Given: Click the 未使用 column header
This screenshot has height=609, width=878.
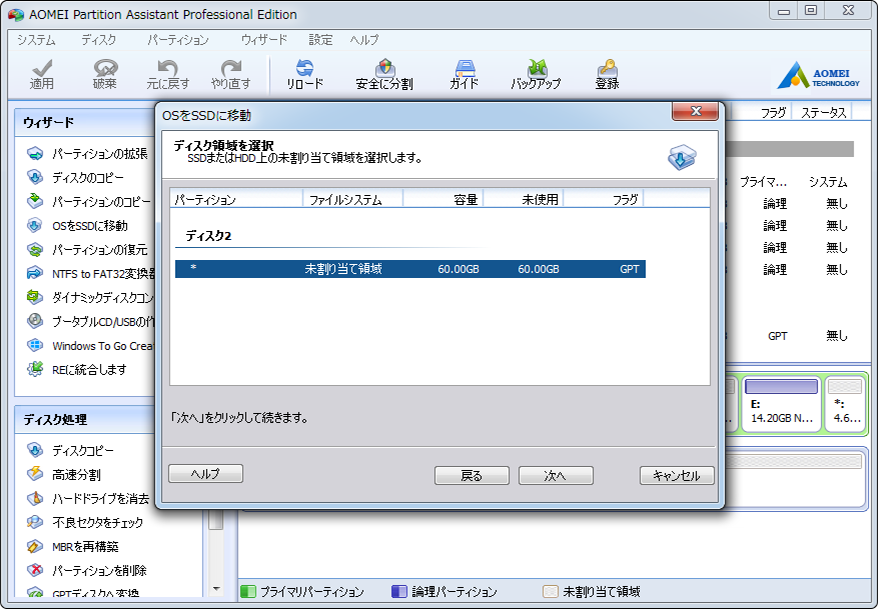Looking at the screenshot, I should [x=523, y=199].
